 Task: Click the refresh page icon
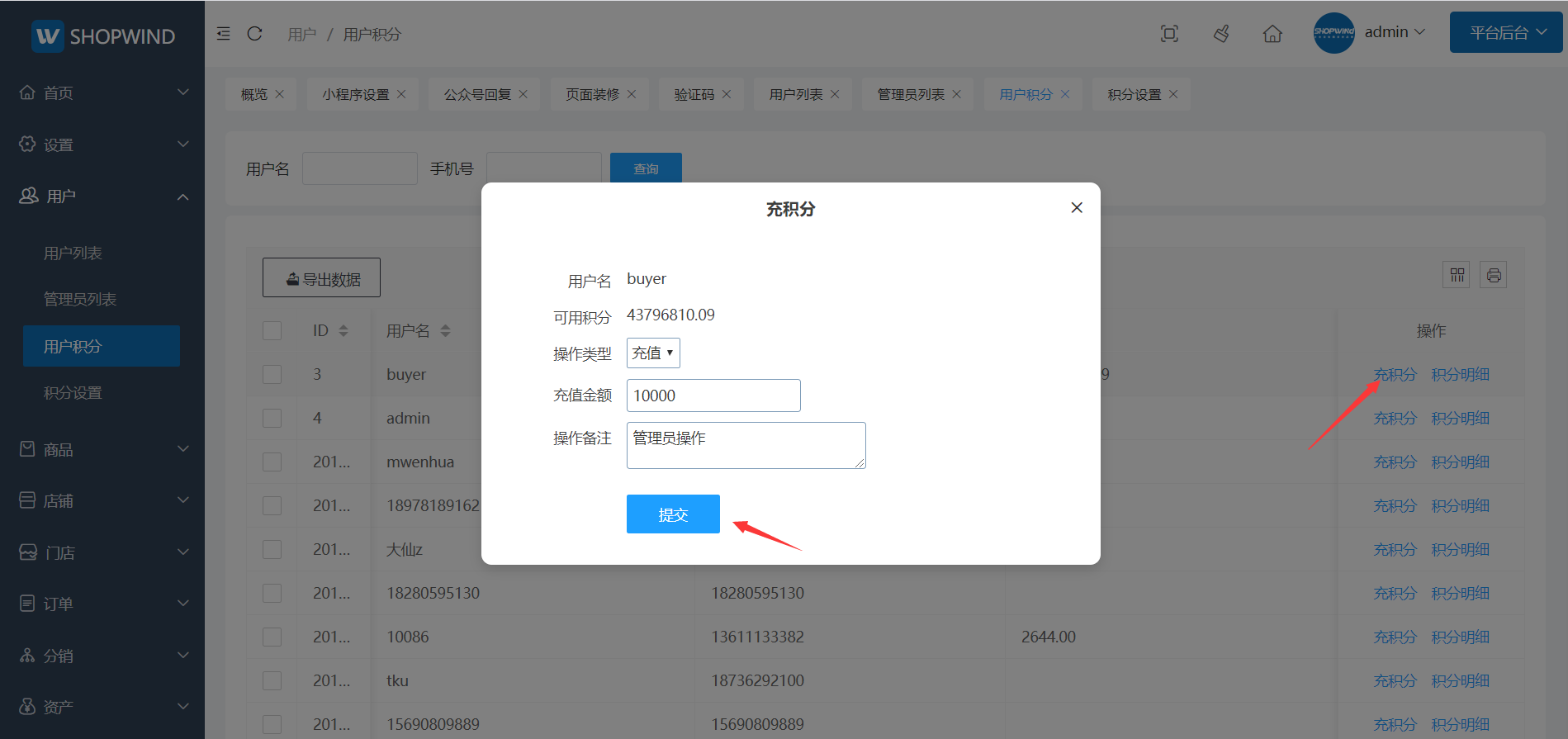click(x=254, y=34)
